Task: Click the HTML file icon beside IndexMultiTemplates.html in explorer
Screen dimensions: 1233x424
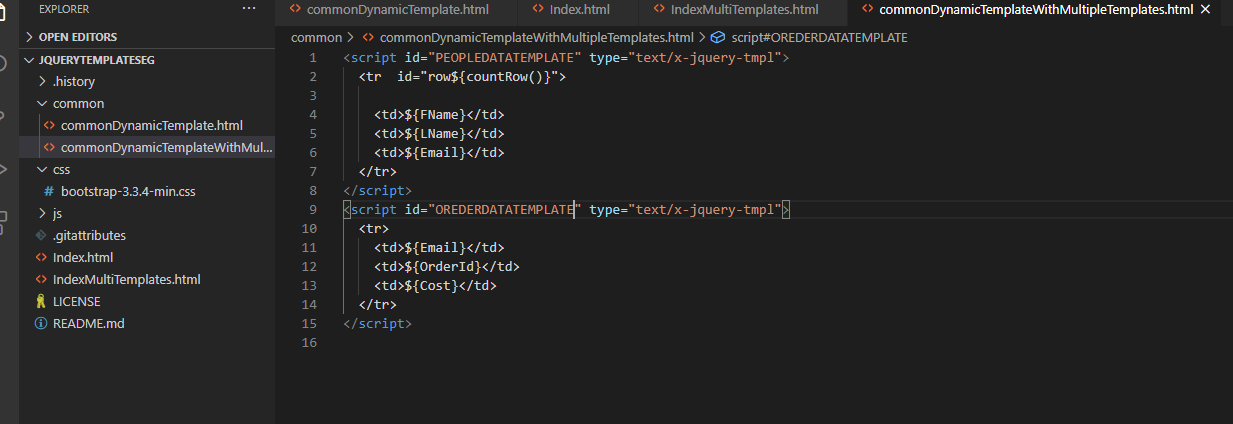Action: point(41,279)
